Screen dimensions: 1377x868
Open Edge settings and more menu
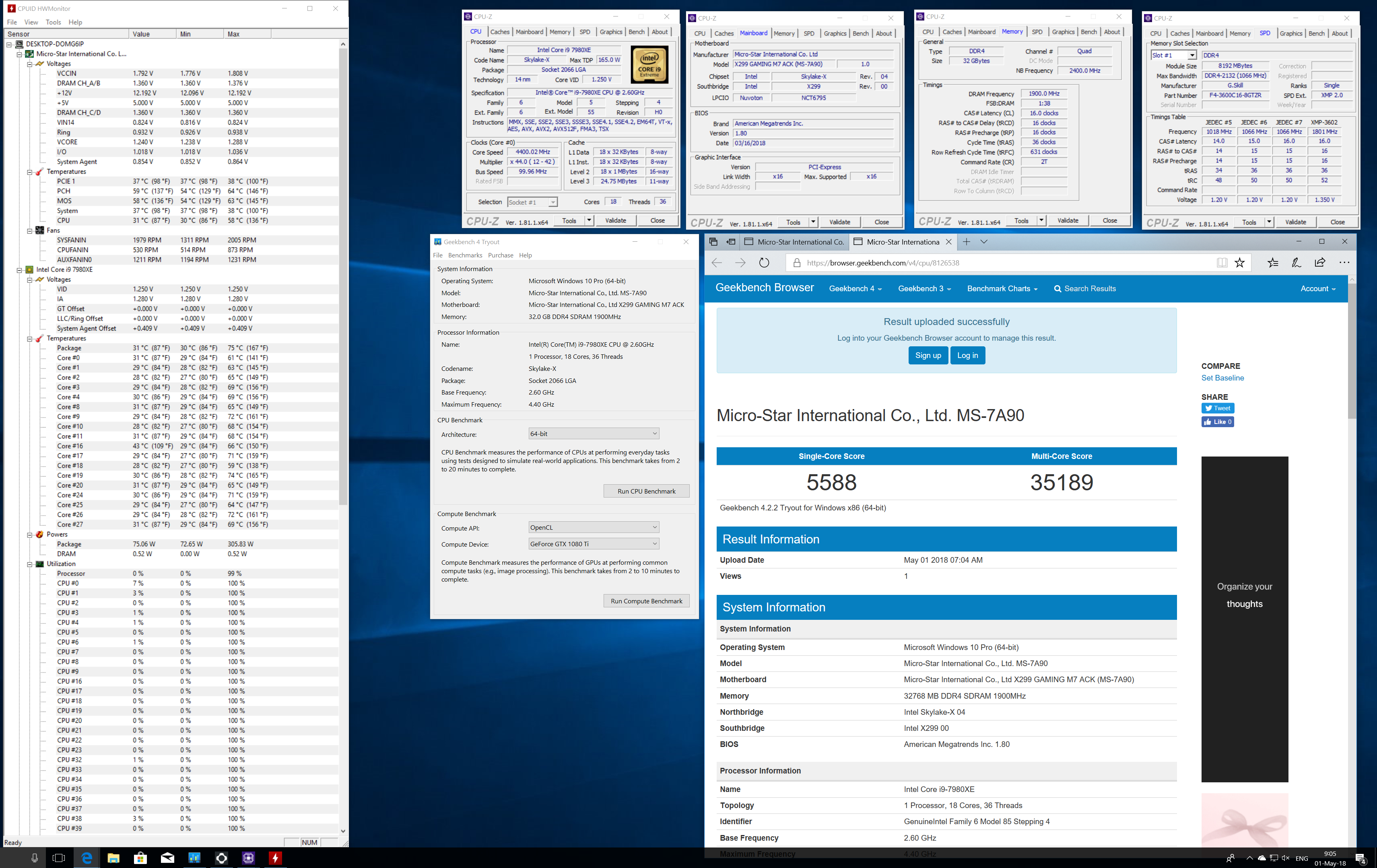[x=1344, y=263]
